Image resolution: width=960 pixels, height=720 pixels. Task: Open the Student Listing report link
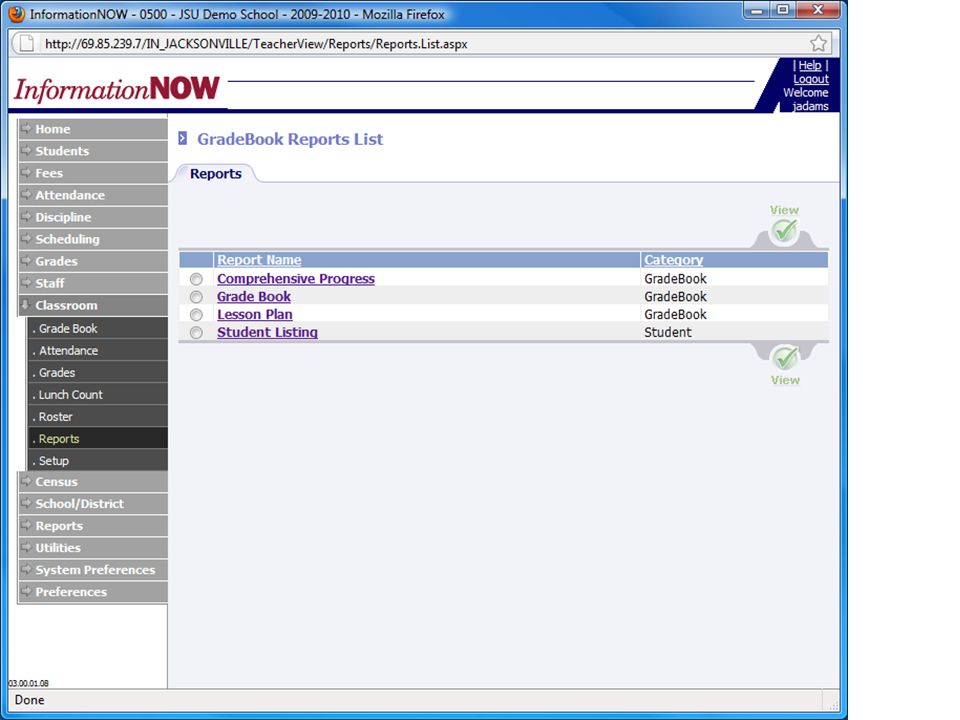[x=267, y=332]
